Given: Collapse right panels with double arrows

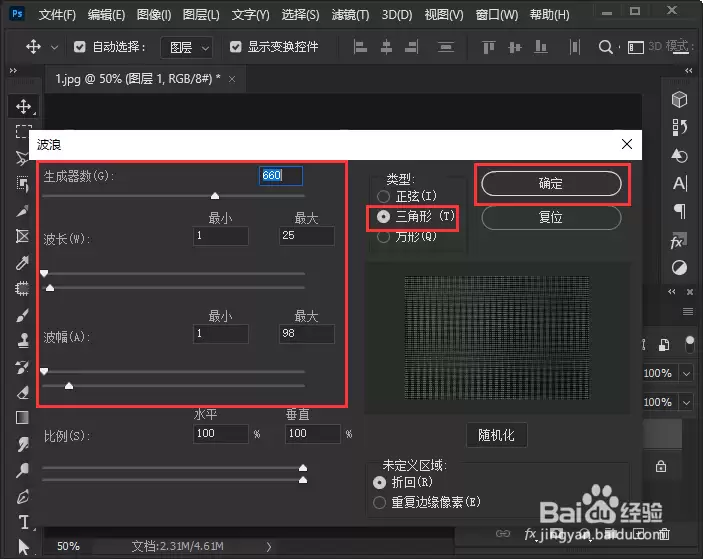Looking at the screenshot, I should (x=688, y=70).
